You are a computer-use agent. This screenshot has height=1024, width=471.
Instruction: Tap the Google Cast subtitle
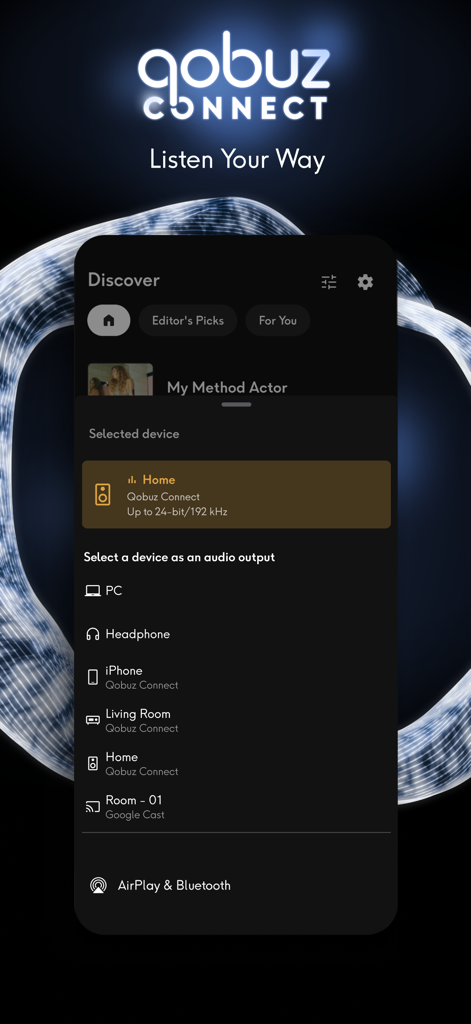[x=135, y=815]
